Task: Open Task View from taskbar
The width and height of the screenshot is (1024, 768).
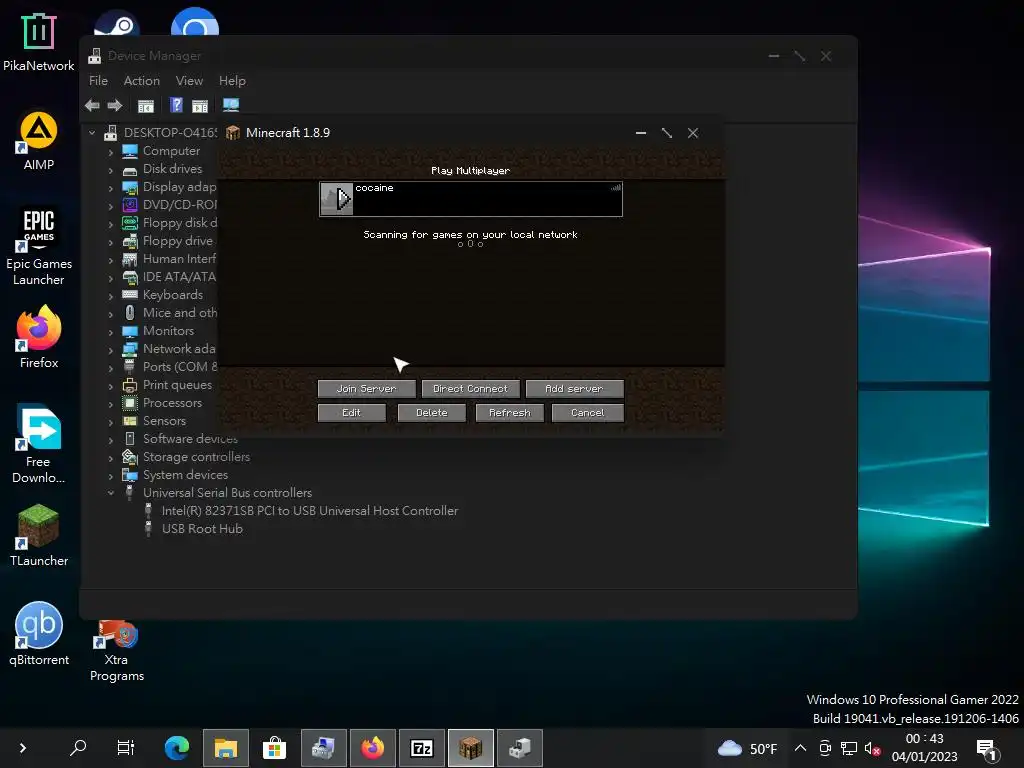Action: pyautogui.click(x=125, y=747)
